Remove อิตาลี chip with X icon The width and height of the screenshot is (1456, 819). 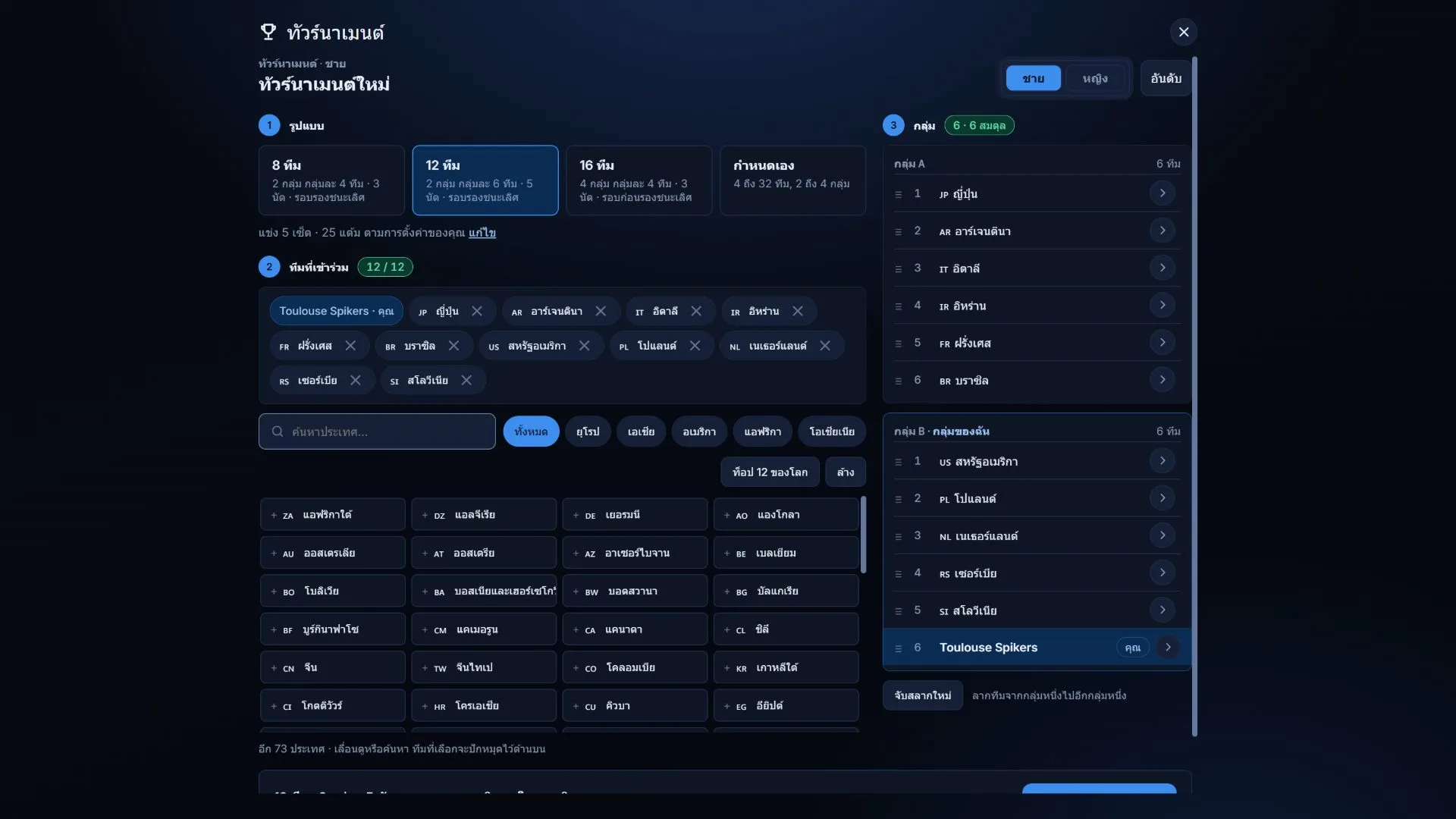coord(696,311)
